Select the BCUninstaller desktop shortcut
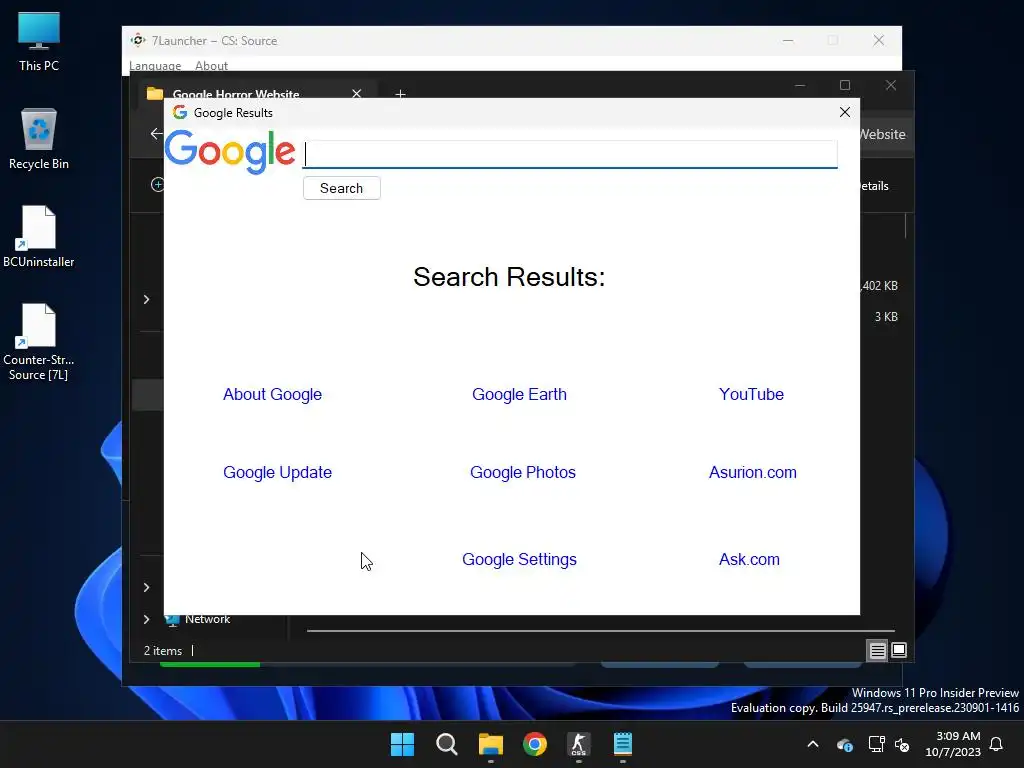 [x=39, y=236]
